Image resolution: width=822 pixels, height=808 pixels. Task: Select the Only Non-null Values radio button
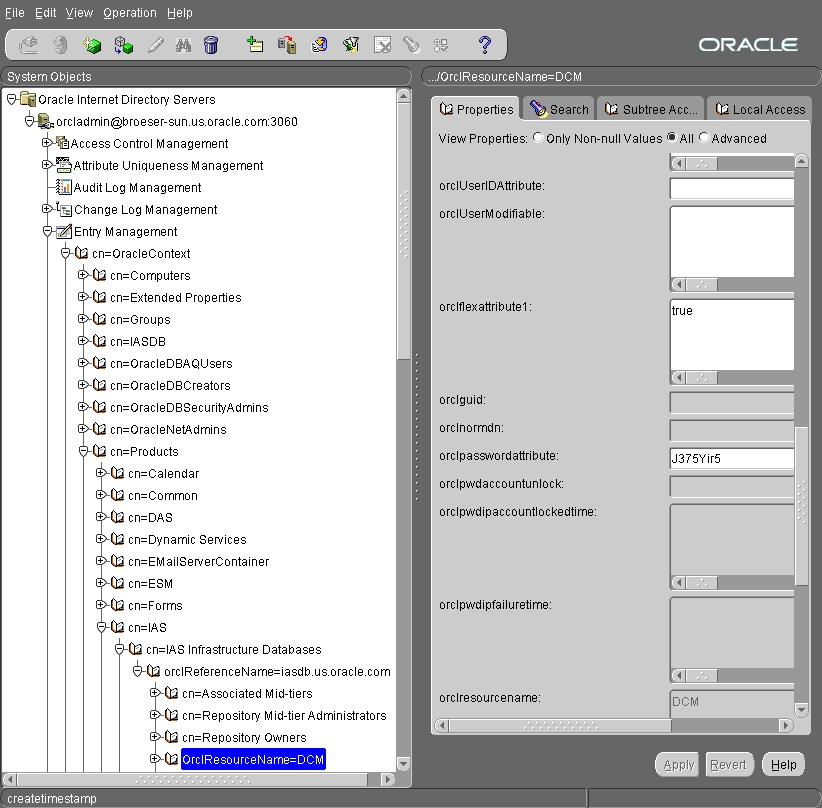point(538,137)
